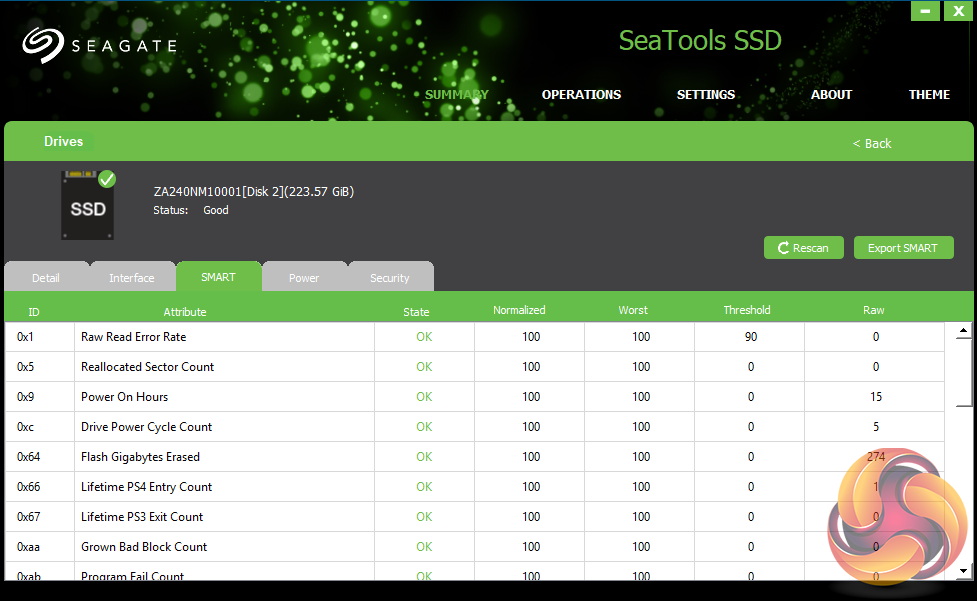Open the Settings menu

tap(706, 95)
